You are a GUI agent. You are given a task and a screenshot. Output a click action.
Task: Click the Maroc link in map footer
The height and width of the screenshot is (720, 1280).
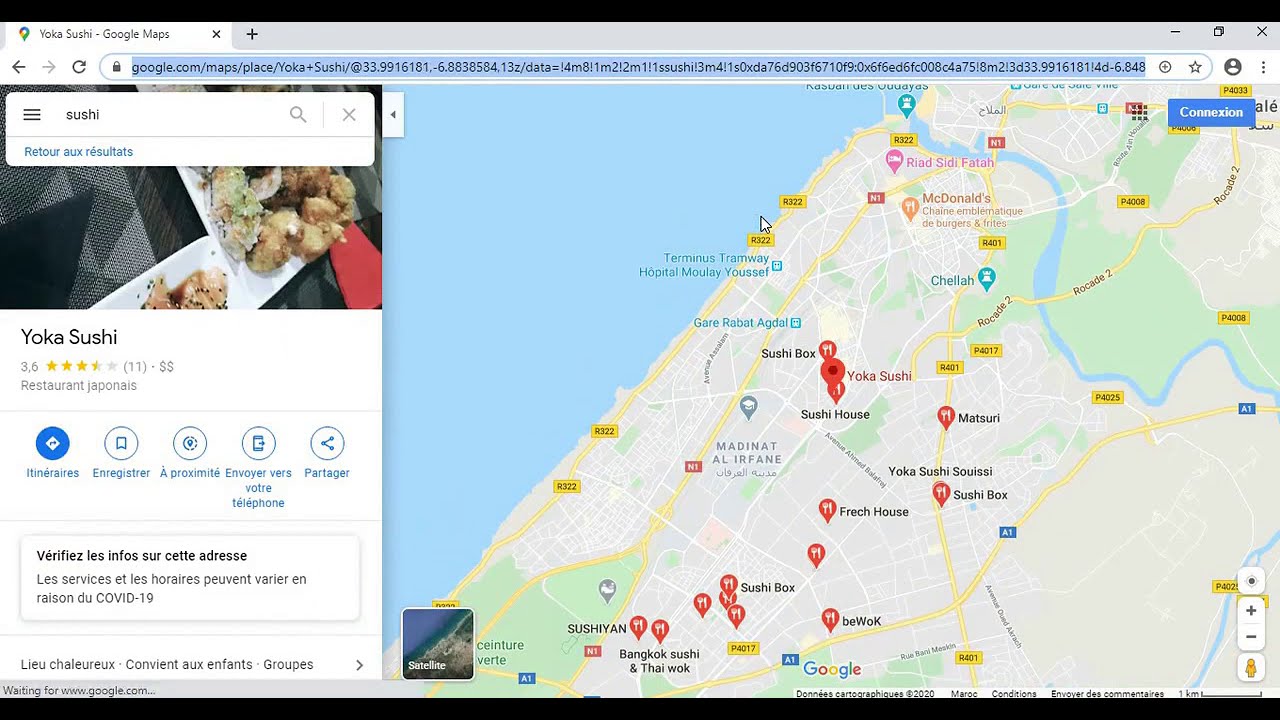pos(964,694)
